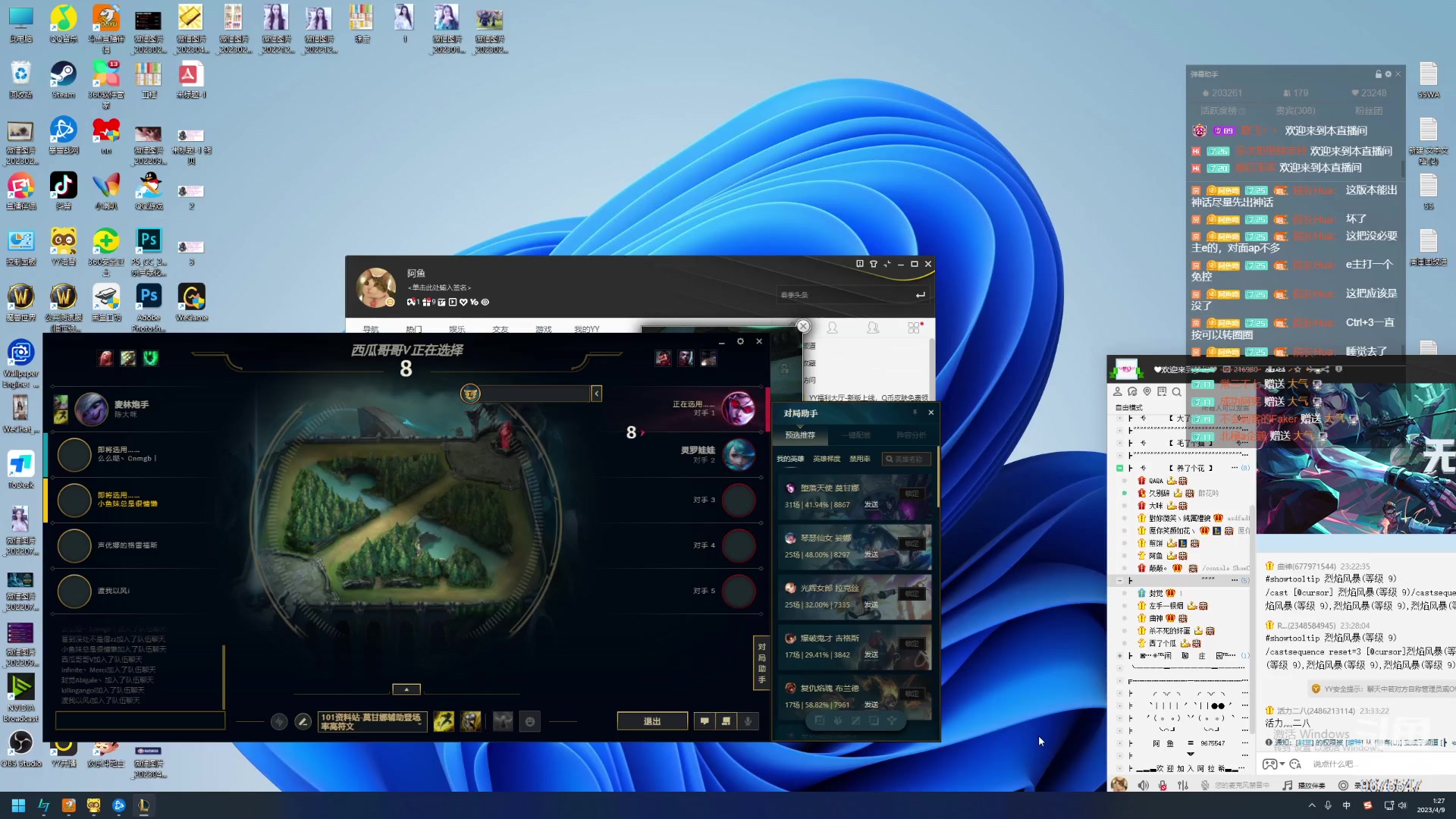The width and height of the screenshot is (1456, 819).
Task: Select the 英雄梯度 sub-tab
Action: [827, 459]
